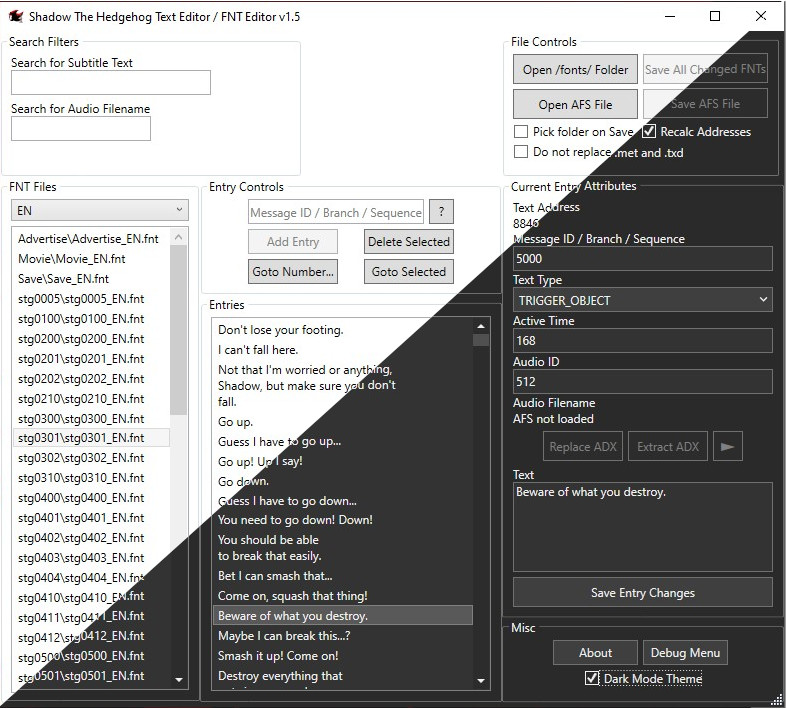Click FNT Files list scroll down arrow
This screenshot has width=787, height=709.
[x=179, y=680]
